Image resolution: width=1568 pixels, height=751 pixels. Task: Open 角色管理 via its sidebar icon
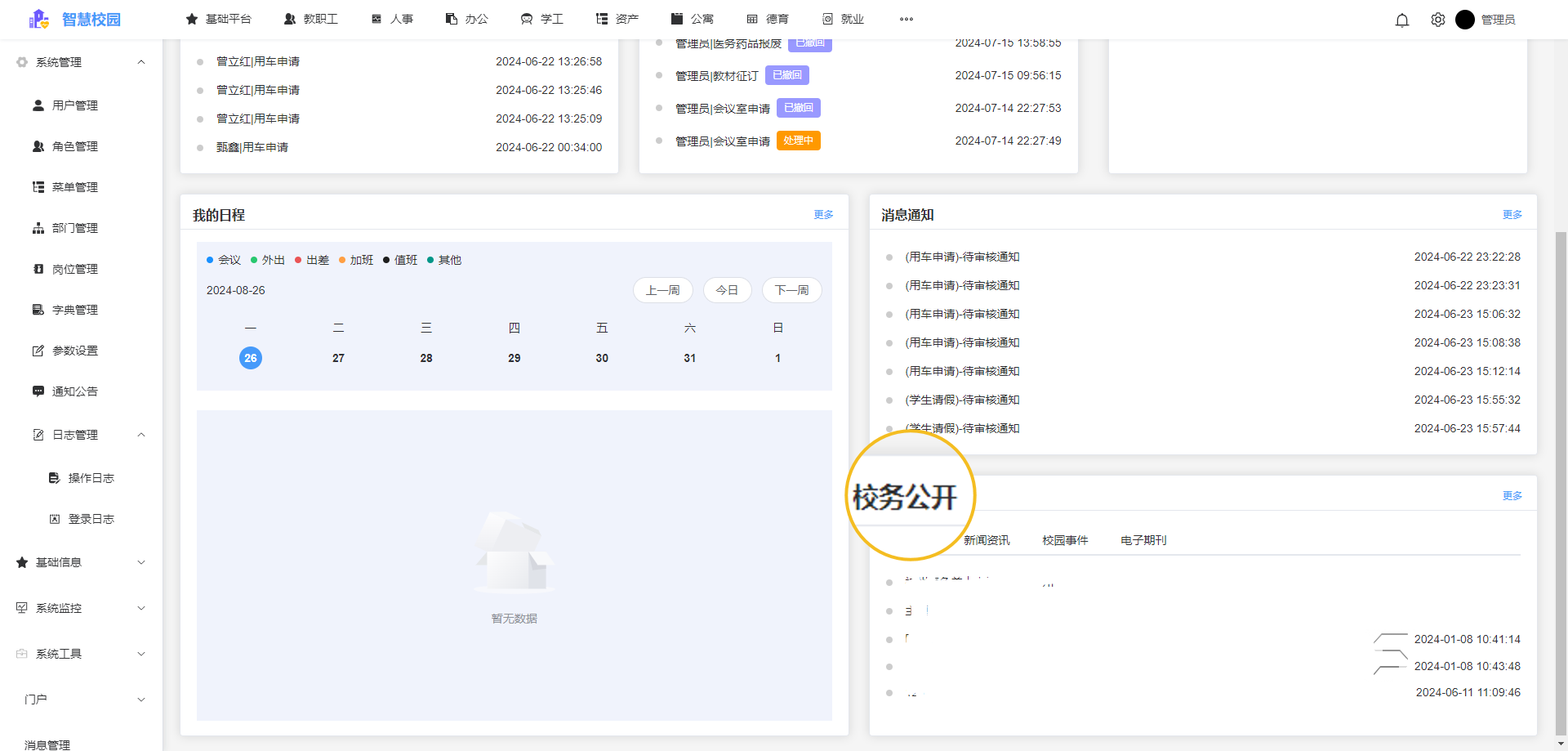(38, 146)
